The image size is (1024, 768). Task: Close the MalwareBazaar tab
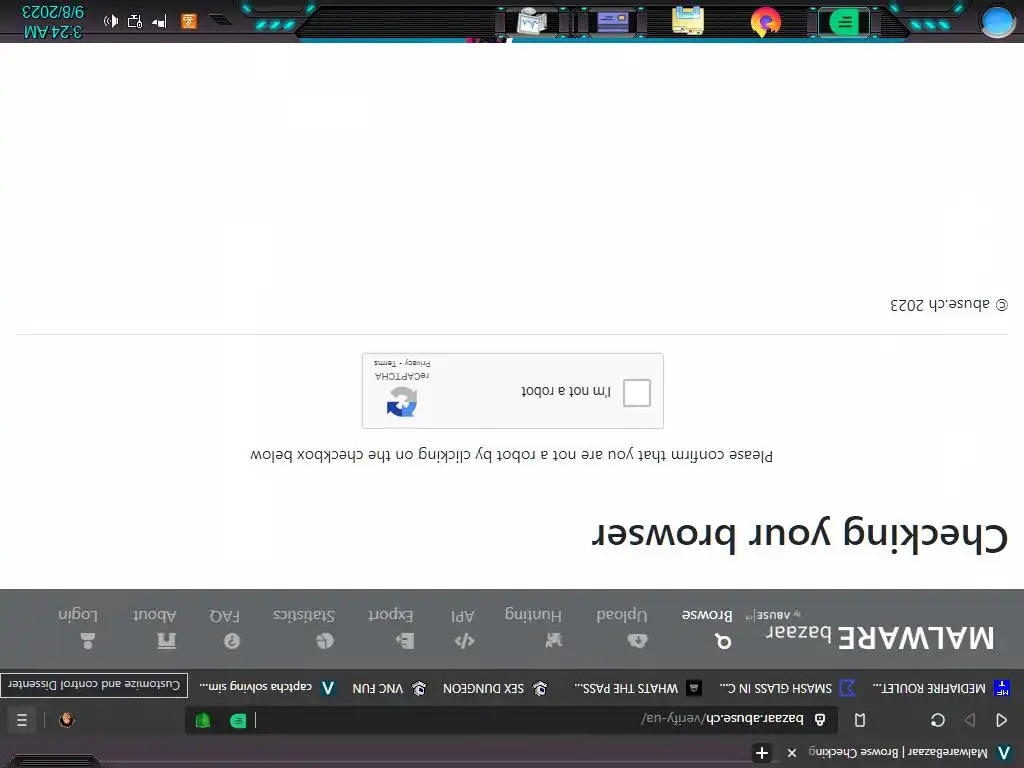pyautogui.click(x=792, y=753)
